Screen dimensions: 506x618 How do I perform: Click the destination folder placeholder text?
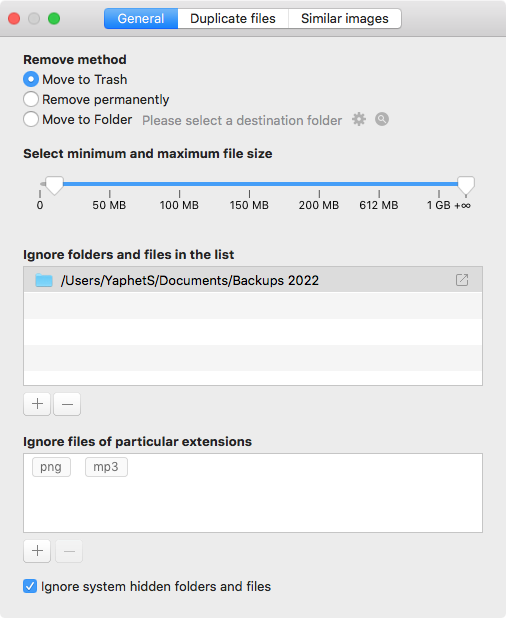pos(242,120)
